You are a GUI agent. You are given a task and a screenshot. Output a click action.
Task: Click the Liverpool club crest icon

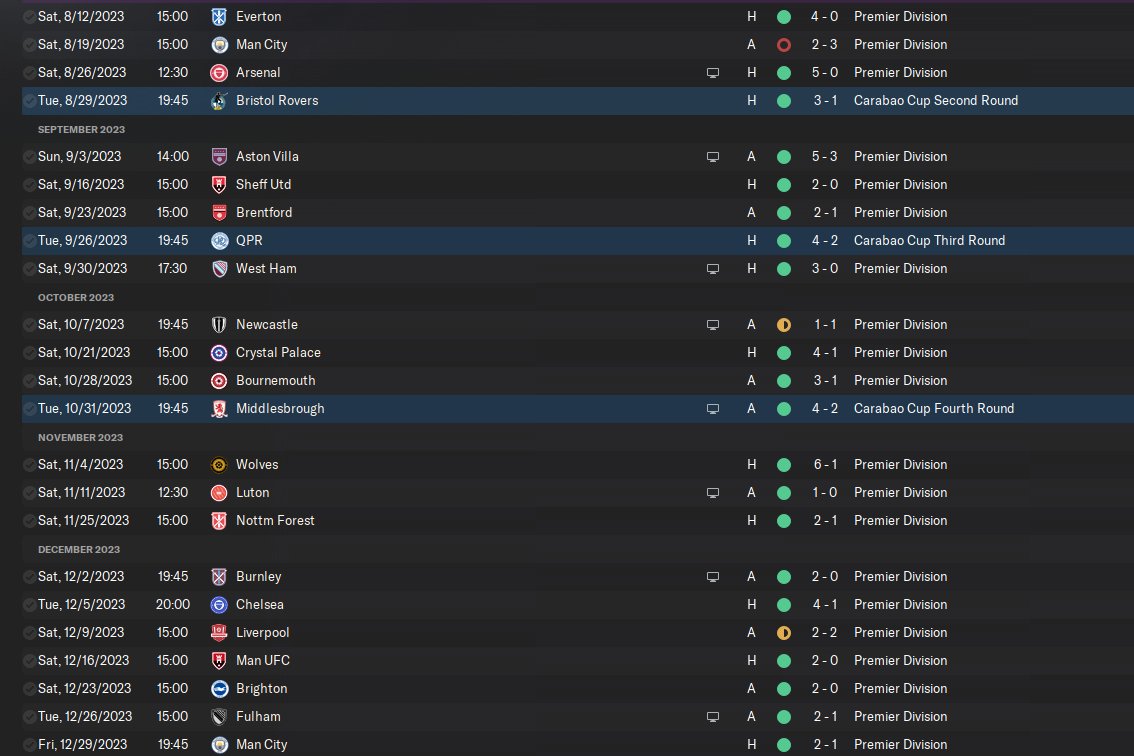pos(219,633)
